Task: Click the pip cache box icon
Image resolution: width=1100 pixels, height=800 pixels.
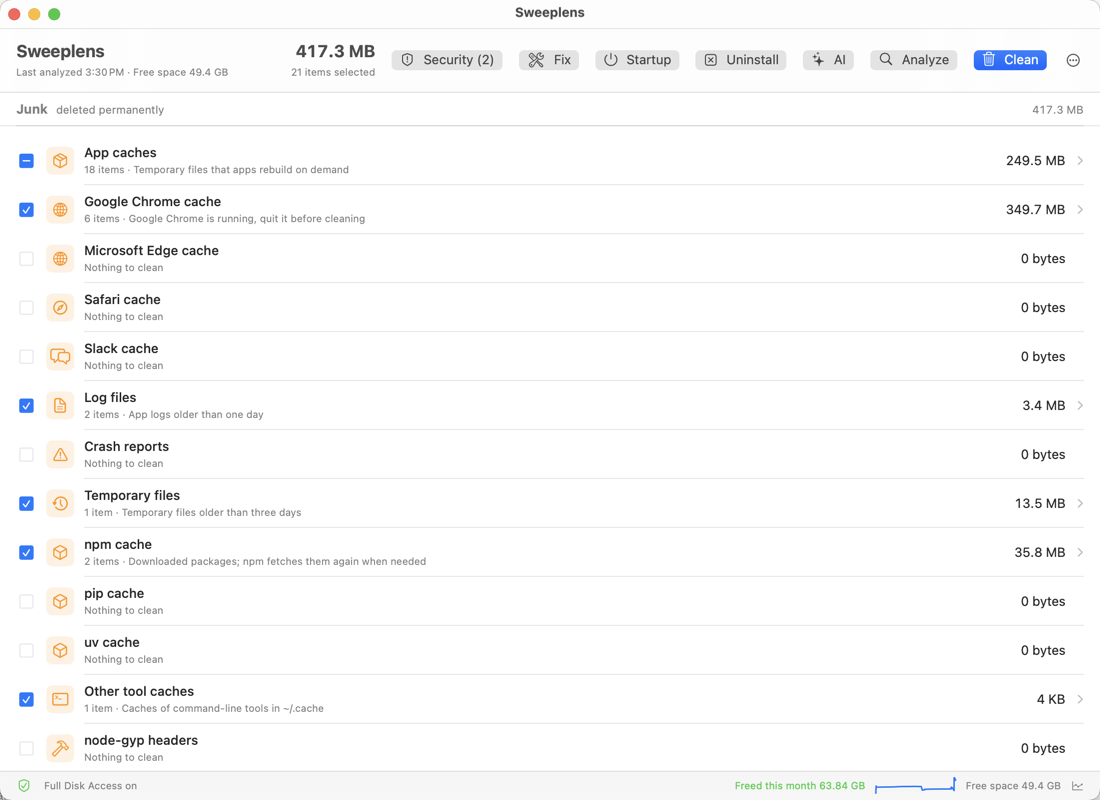Action: click(x=60, y=601)
